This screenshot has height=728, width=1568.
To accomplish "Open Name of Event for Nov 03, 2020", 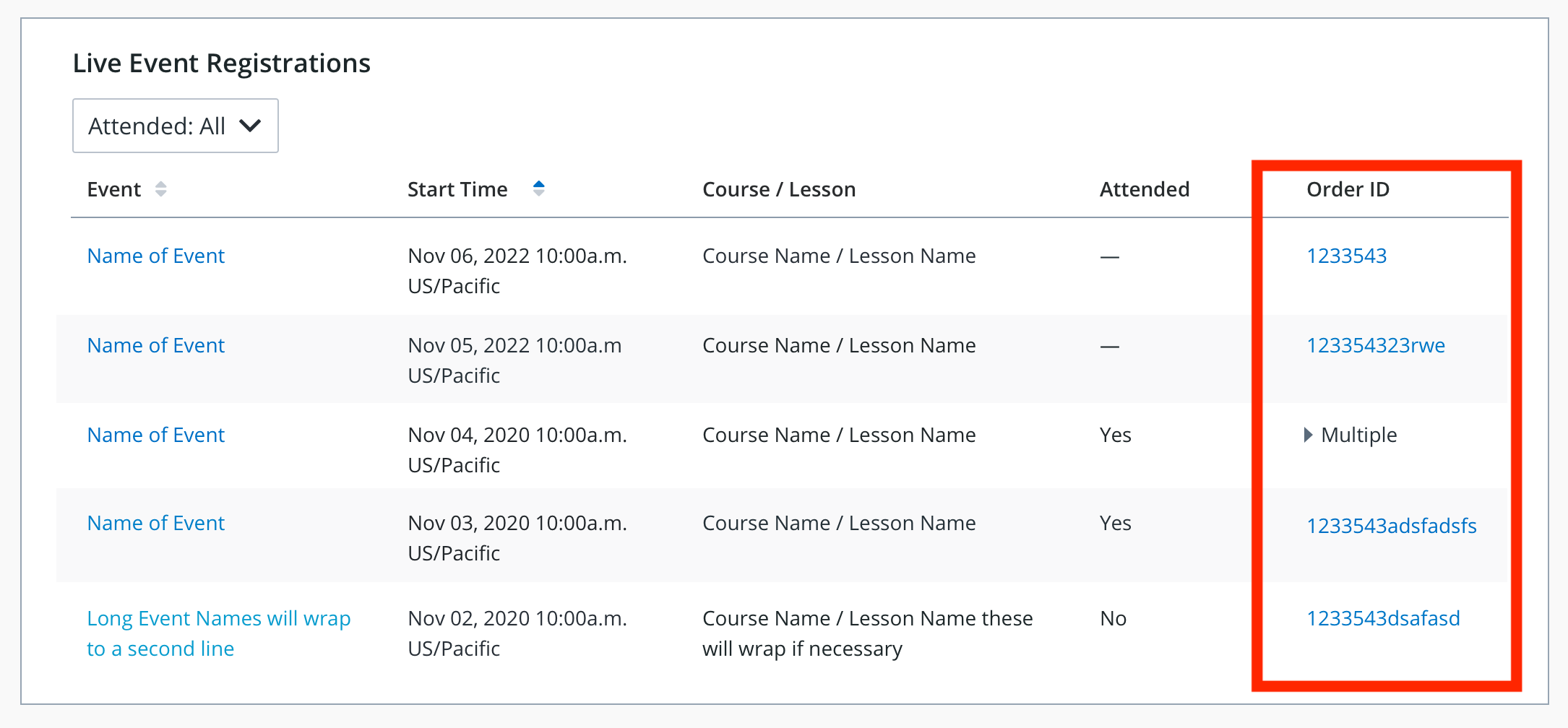I will [156, 523].
